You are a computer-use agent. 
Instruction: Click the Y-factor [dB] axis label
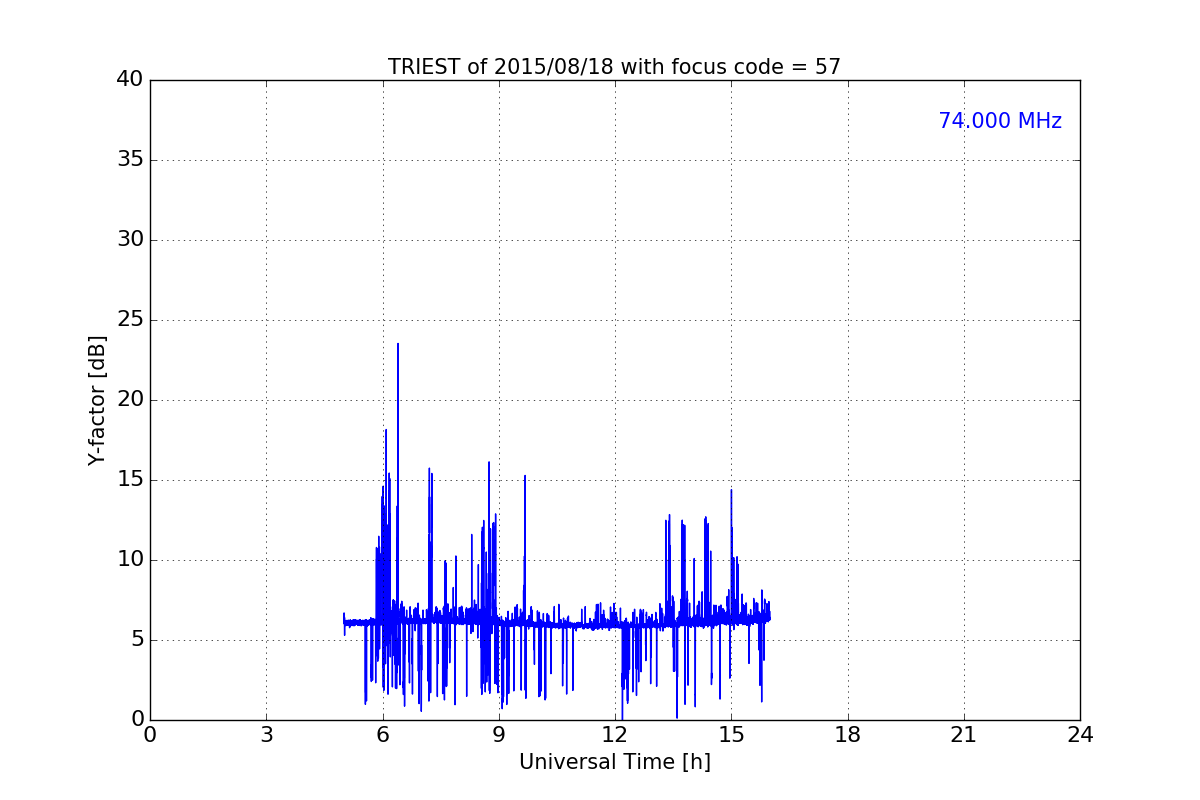click(97, 400)
